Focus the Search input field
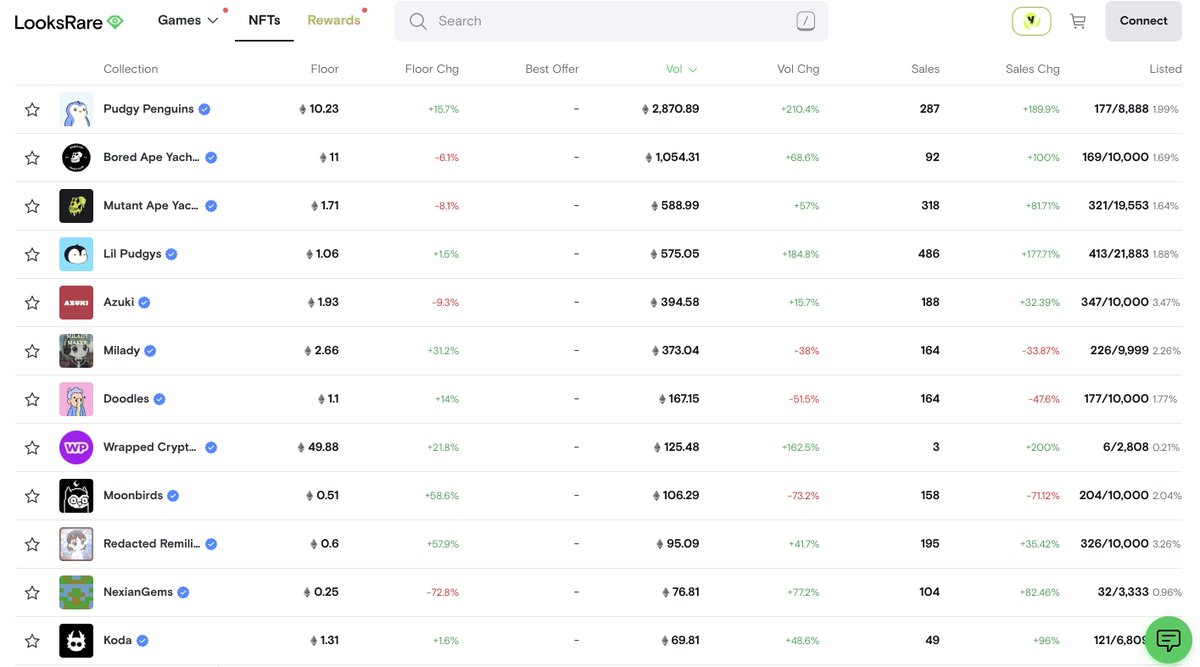Screen dimensions: 1200x667 (611, 21)
